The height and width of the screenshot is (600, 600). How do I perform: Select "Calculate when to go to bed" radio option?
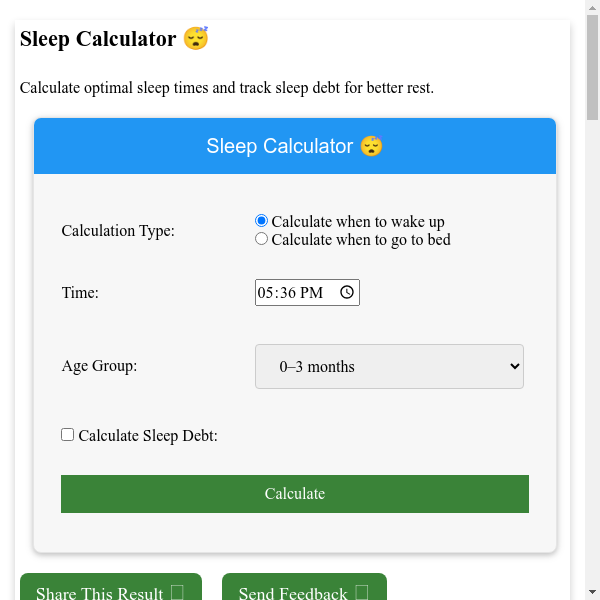pos(262,239)
